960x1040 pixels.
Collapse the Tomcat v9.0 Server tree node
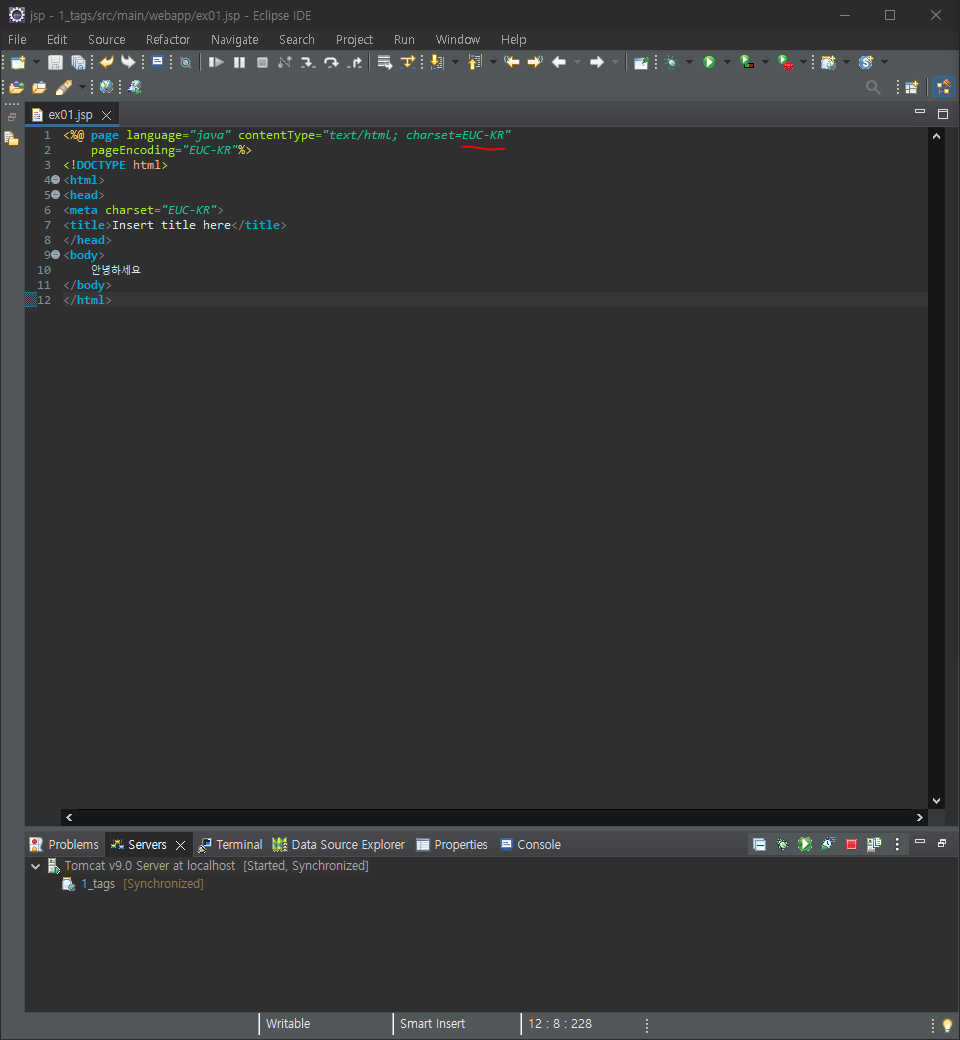coord(36,866)
